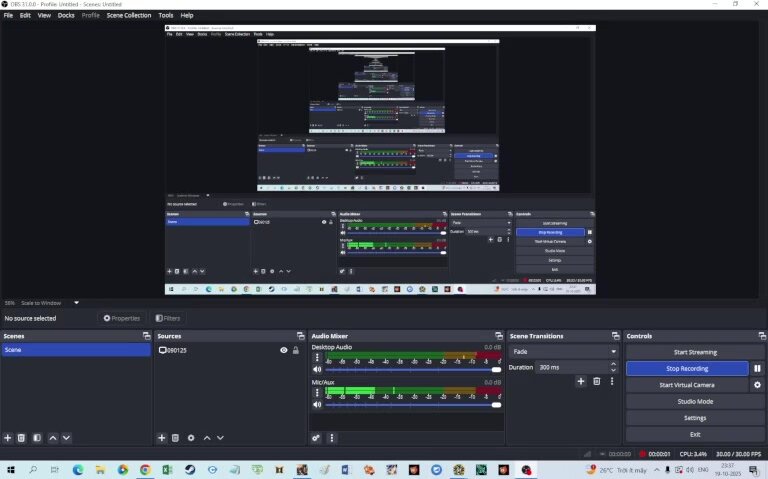768x479 pixels.
Task: Open virtual camera settings gear
Action: pyautogui.click(x=757, y=385)
